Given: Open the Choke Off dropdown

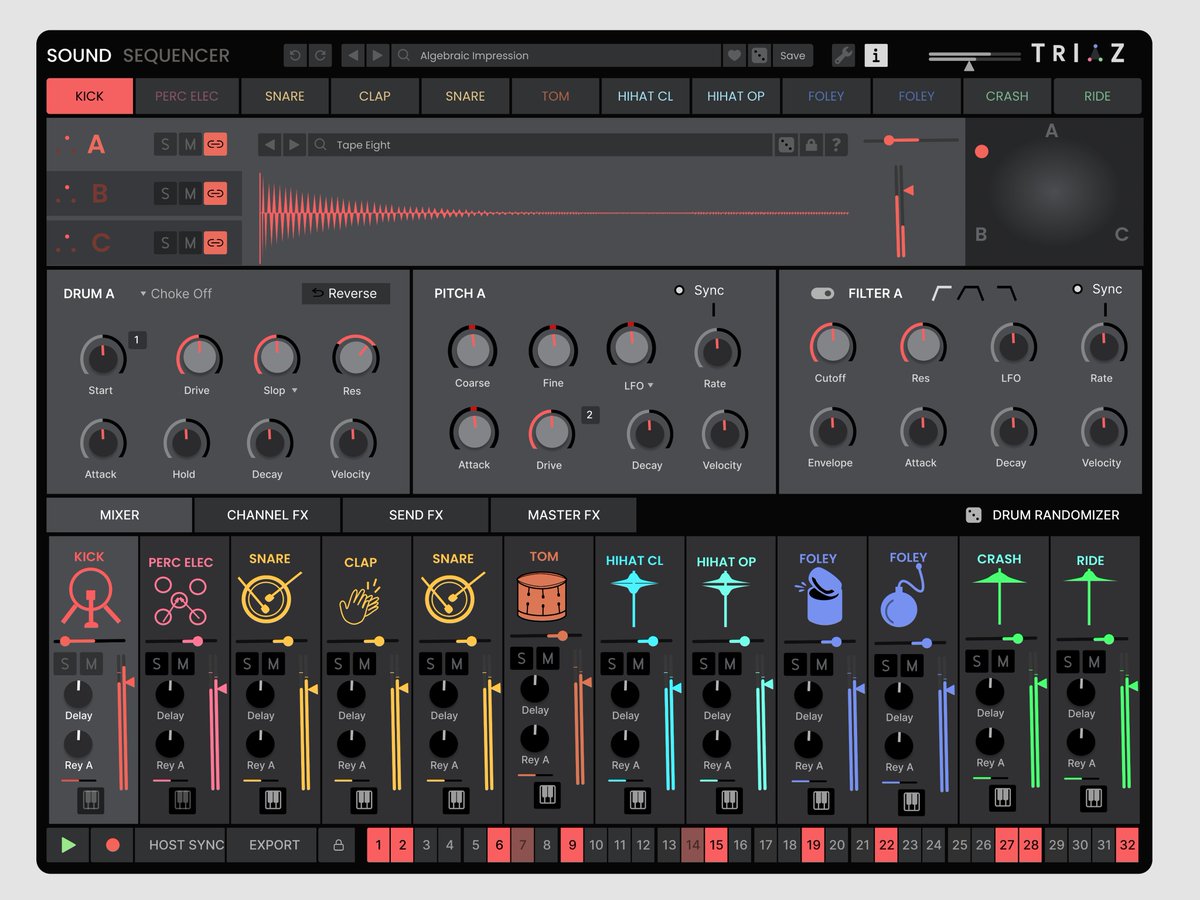Looking at the screenshot, I should [x=176, y=294].
